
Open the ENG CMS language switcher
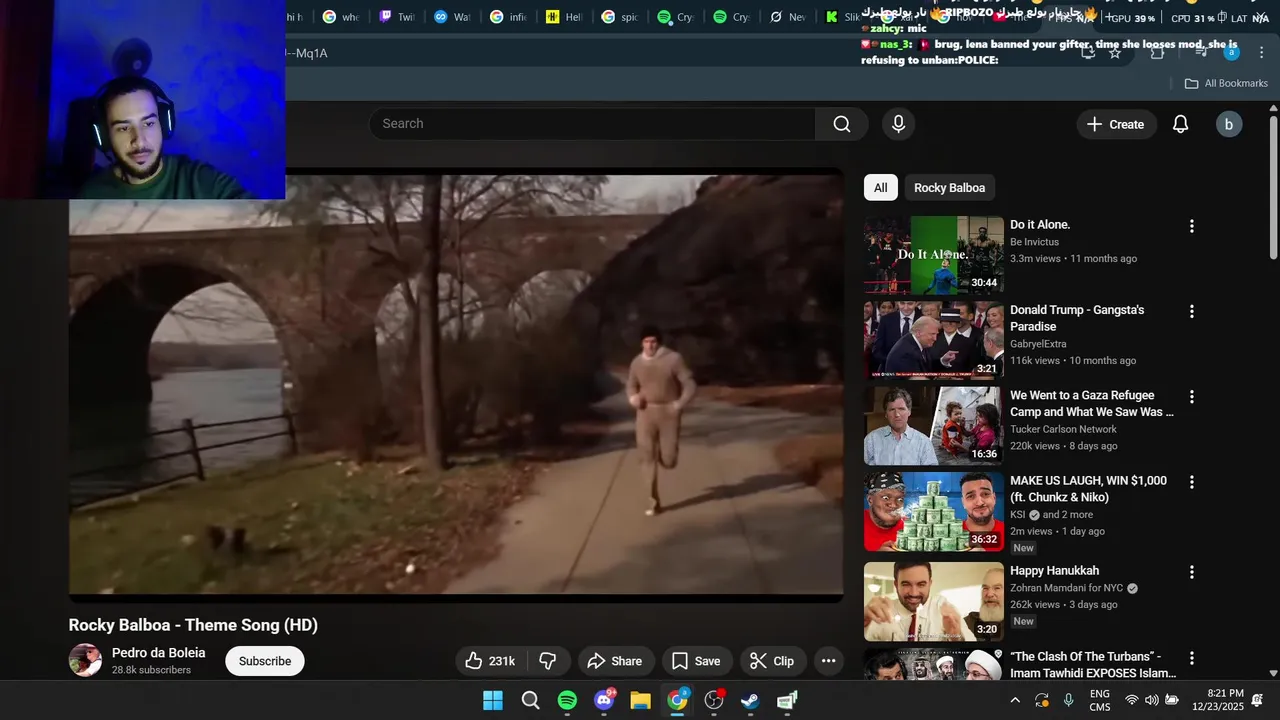coord(1099,700)
